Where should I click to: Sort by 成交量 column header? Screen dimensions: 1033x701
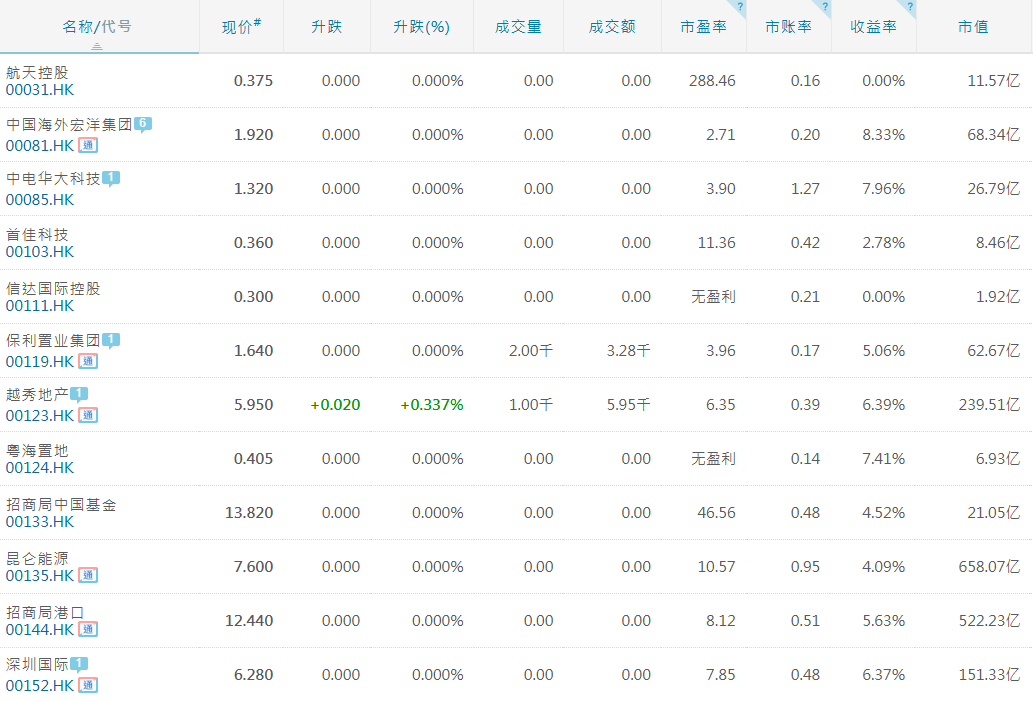click(518, 27)
